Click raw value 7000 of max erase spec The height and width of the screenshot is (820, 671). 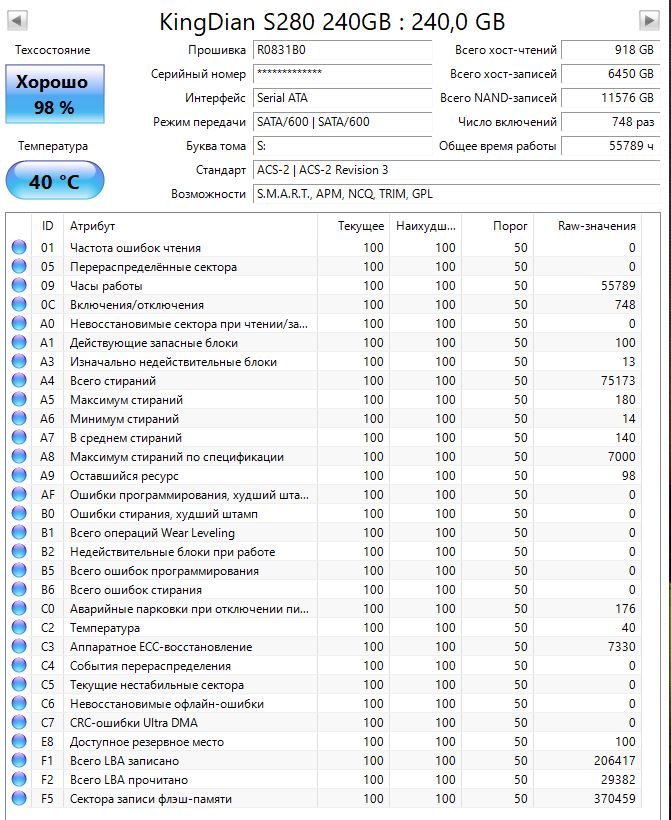pyautogui.click(x=622, y=457)
